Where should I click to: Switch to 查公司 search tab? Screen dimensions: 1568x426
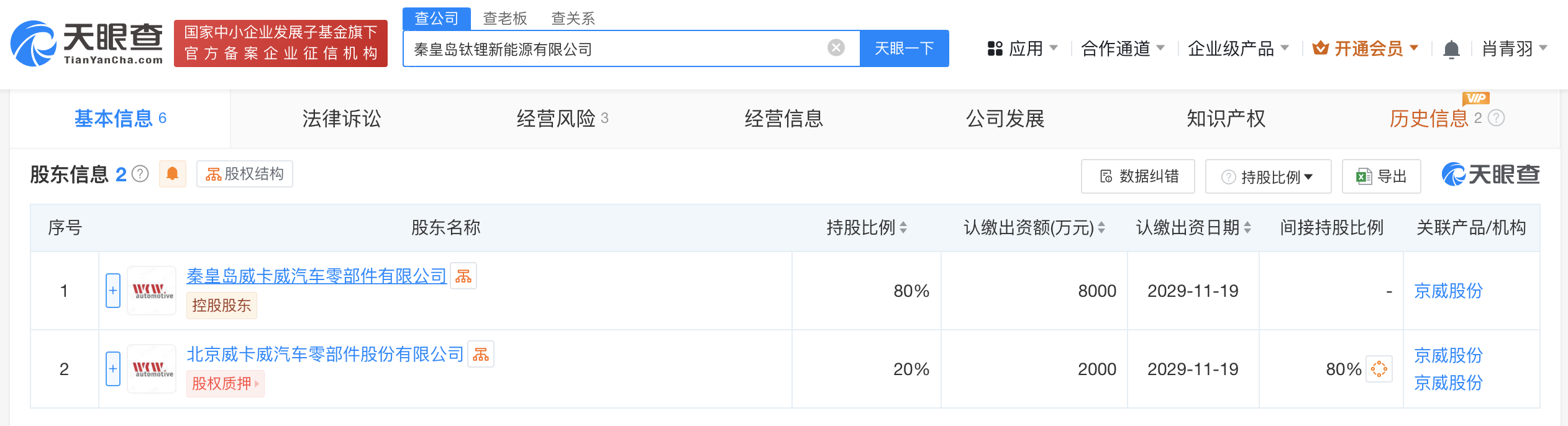[x=437, y=19]
